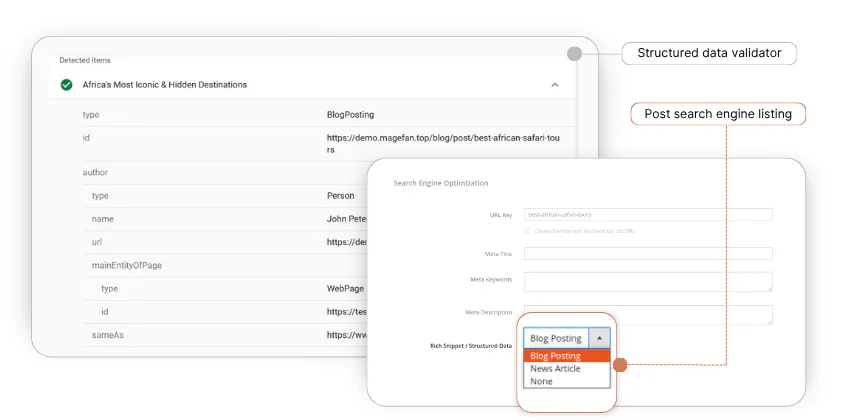
Task: Collapse the Africa's Most Iconic item chevron
Action: 555,85
